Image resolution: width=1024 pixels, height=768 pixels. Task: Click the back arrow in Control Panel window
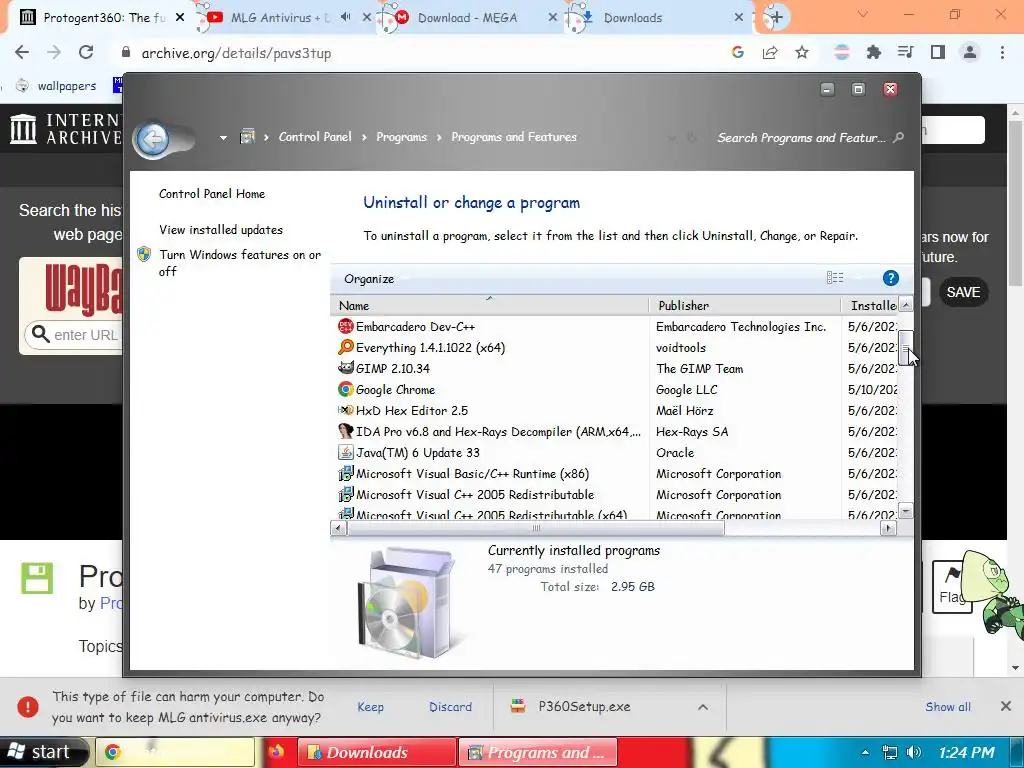pyautogui.click(x=153, y=138)
